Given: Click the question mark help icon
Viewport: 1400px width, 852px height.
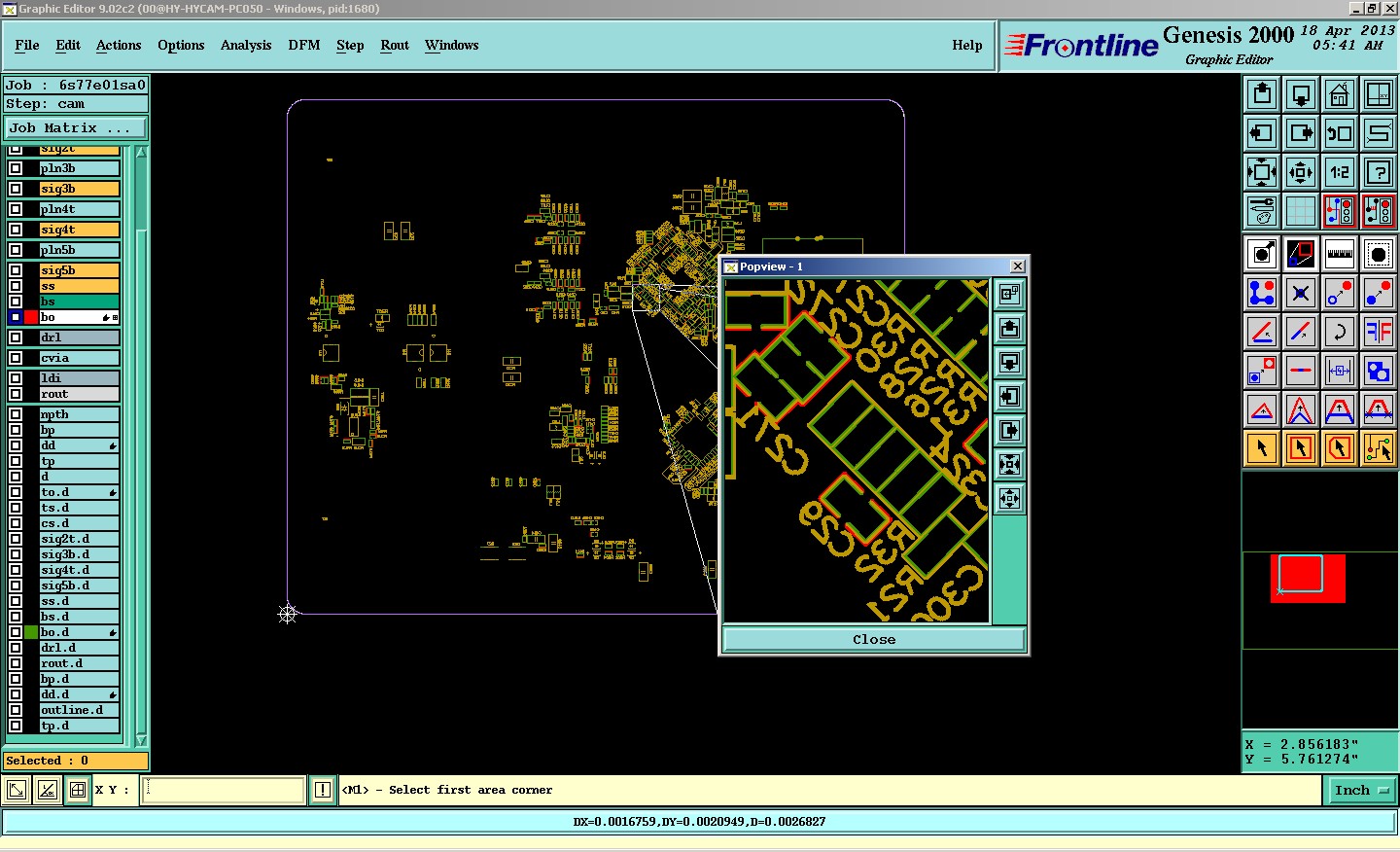Looking at the screenshot, I should 1379,172.
